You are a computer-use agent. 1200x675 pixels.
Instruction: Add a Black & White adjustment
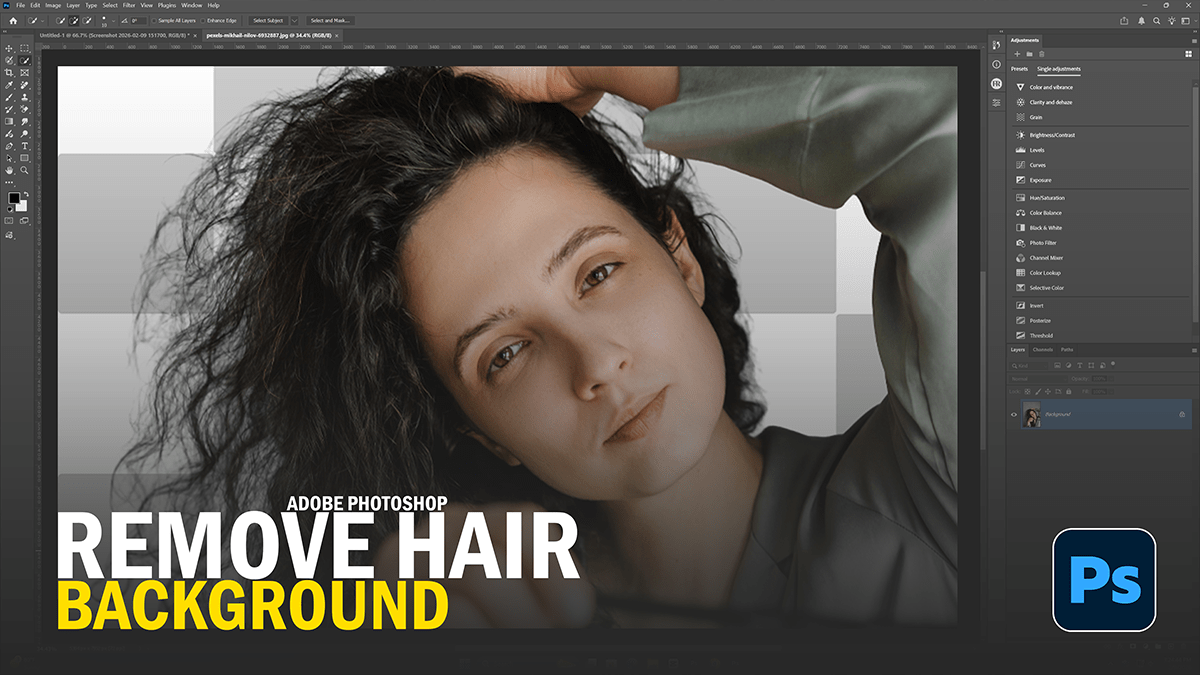coord(1046,228)
